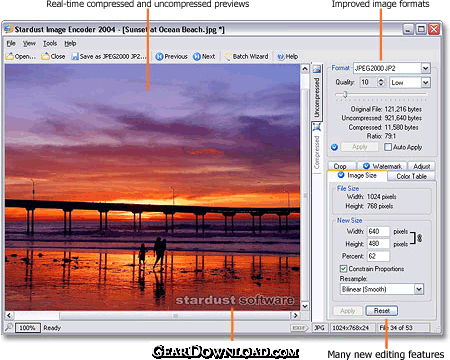Click the vertical scrollbar down arrow
The width and height of the screenshot is (450, 360).
coord(305,306)
